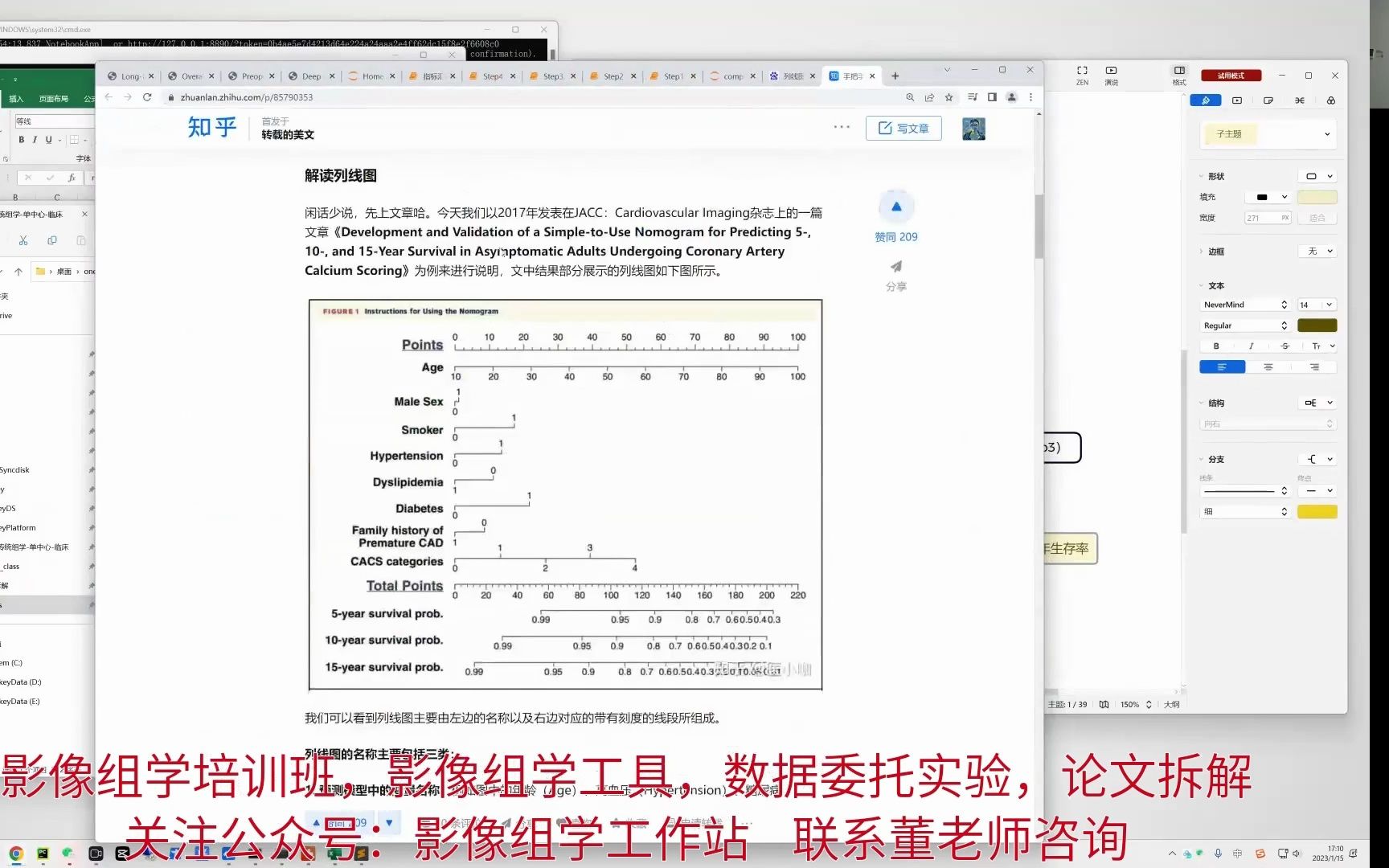This screenshot has height=868, width=1389.
Task: Open the text case Tт dropdown
Action: tap(1321, 346)
